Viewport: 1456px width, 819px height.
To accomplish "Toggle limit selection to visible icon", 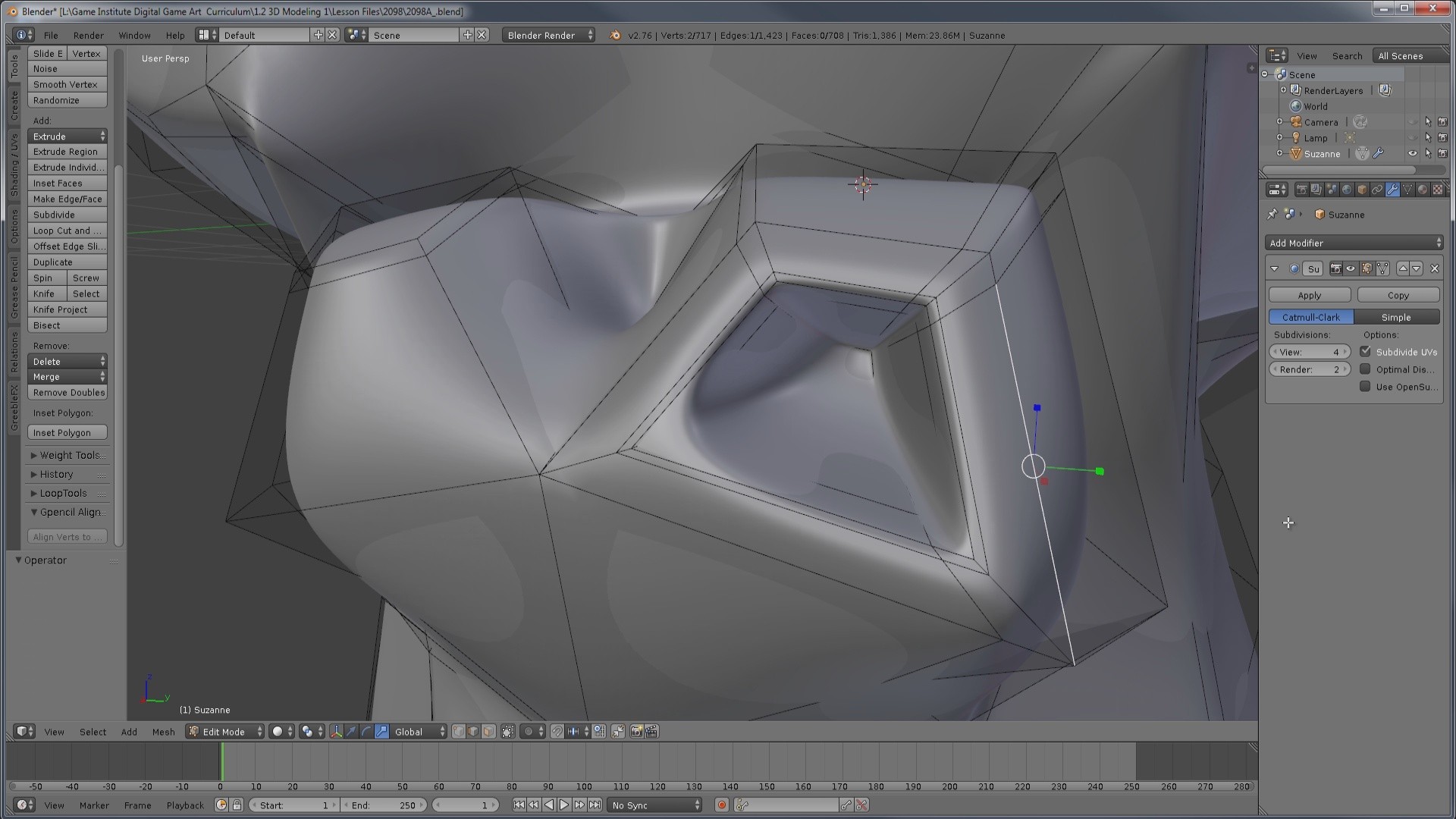I will click(x=507, y=732).
